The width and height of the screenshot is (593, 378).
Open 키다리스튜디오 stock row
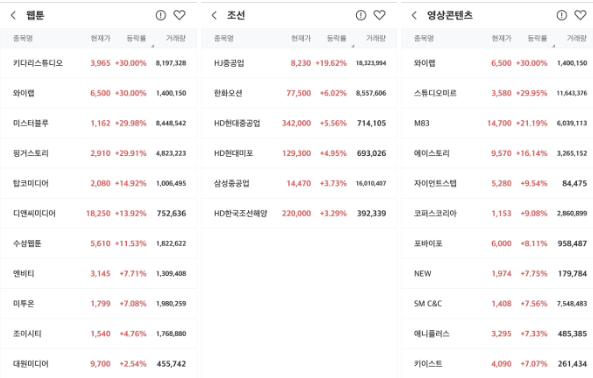click(98, 63)
